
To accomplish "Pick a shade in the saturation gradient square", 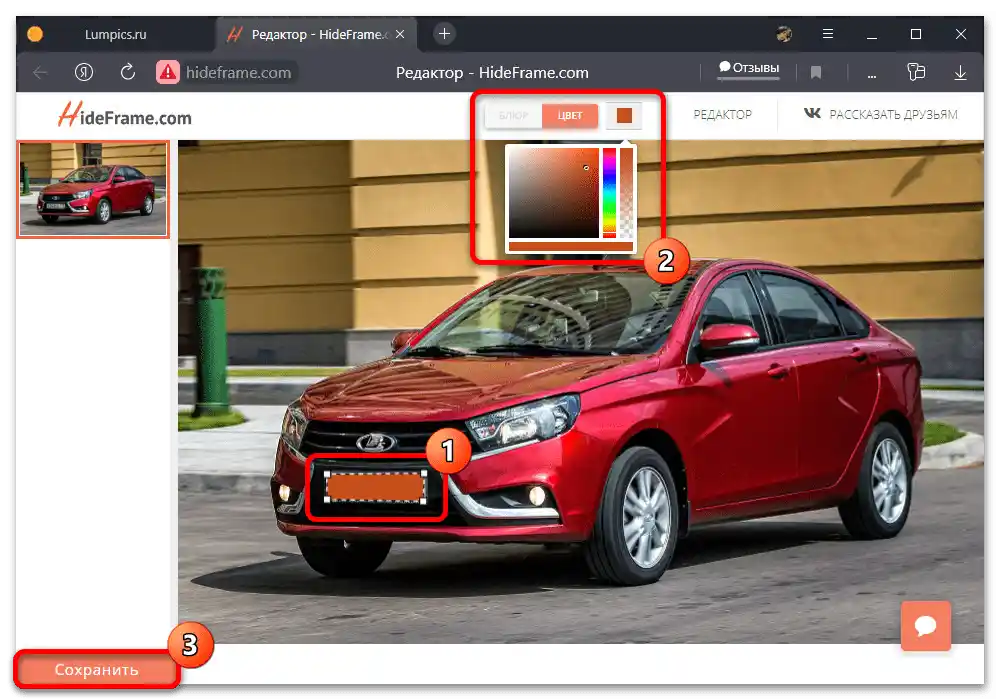I will (554, 193).
